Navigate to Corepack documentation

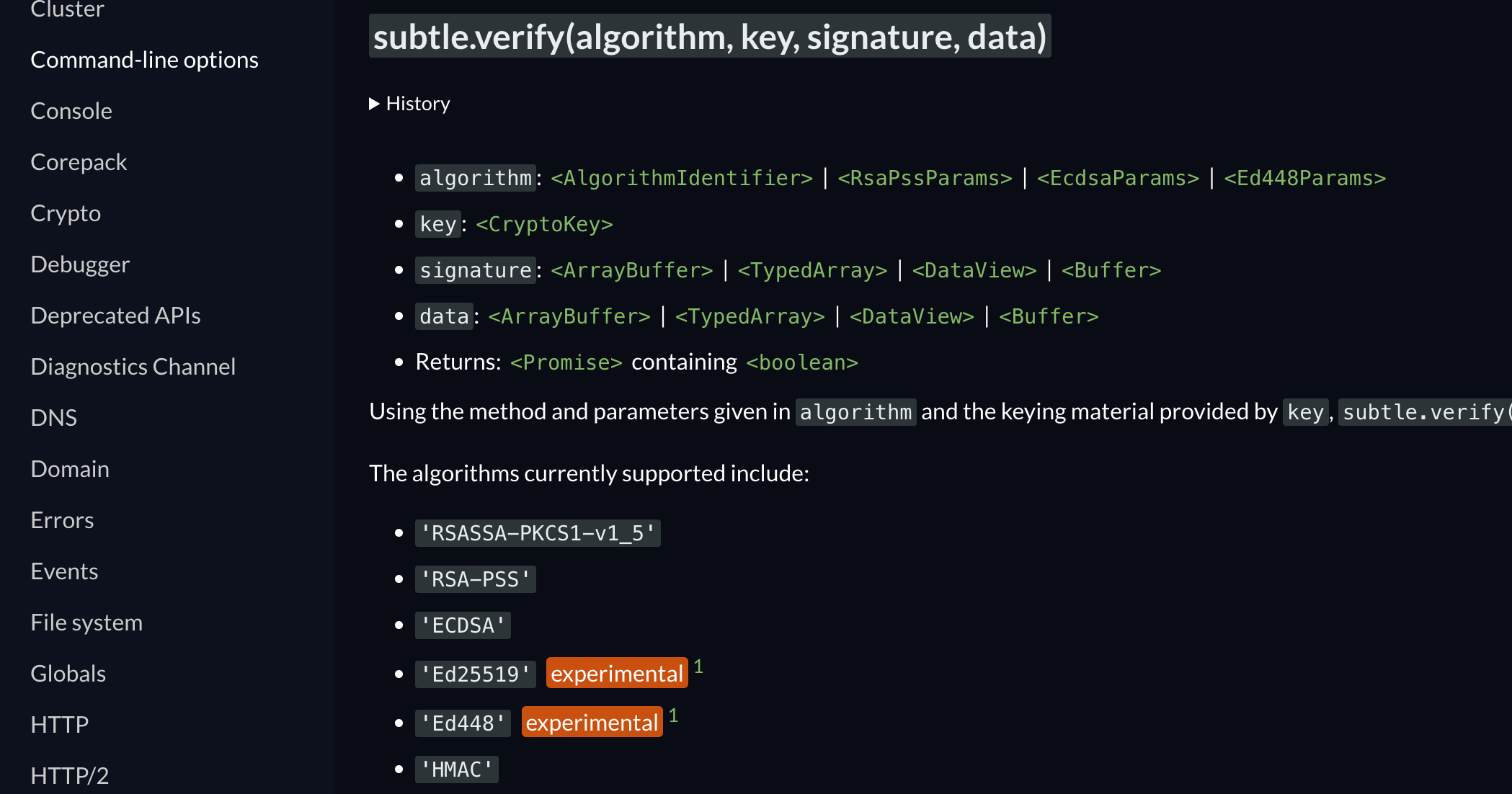pyautogui.click(x=79, y=162)
